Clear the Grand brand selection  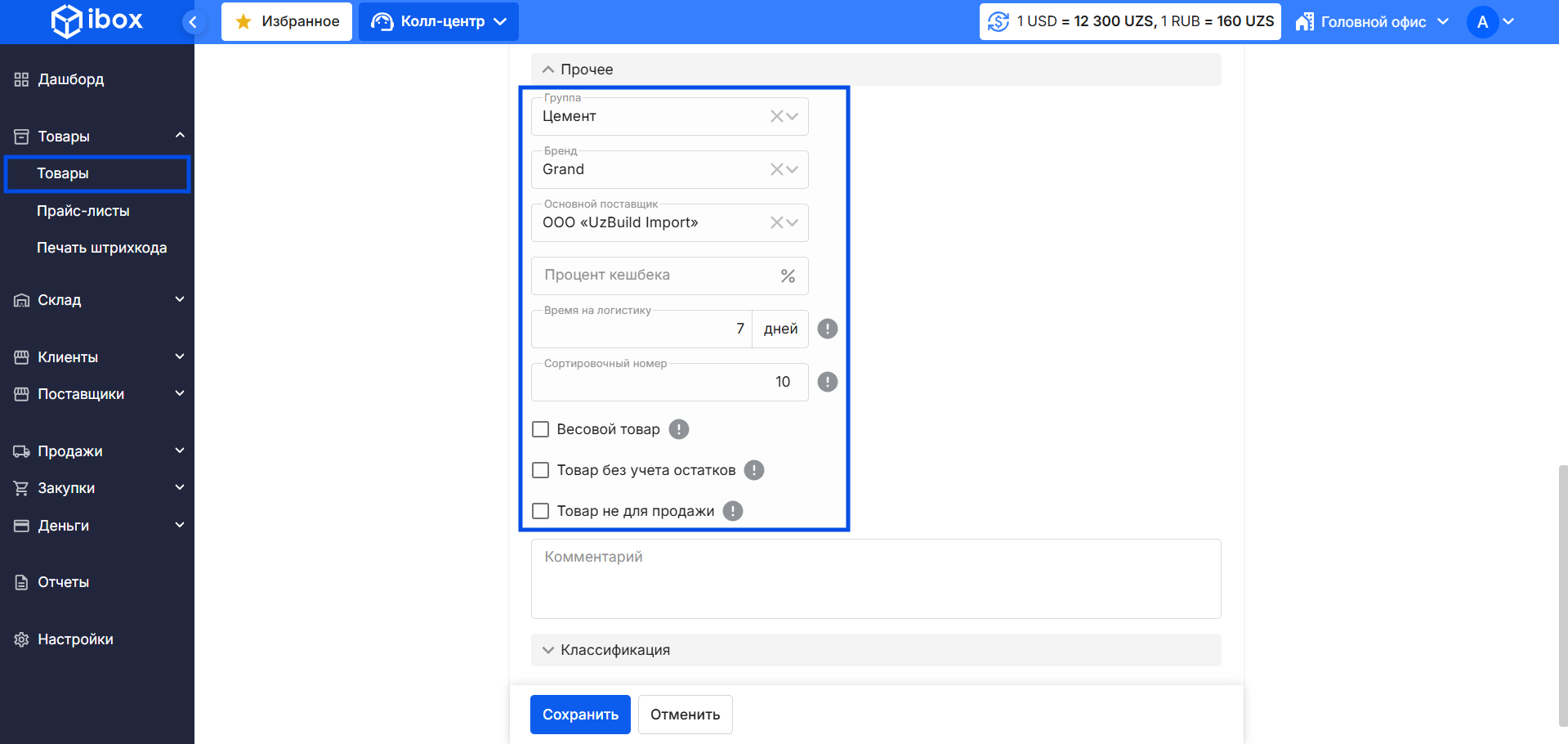[776, 169]
